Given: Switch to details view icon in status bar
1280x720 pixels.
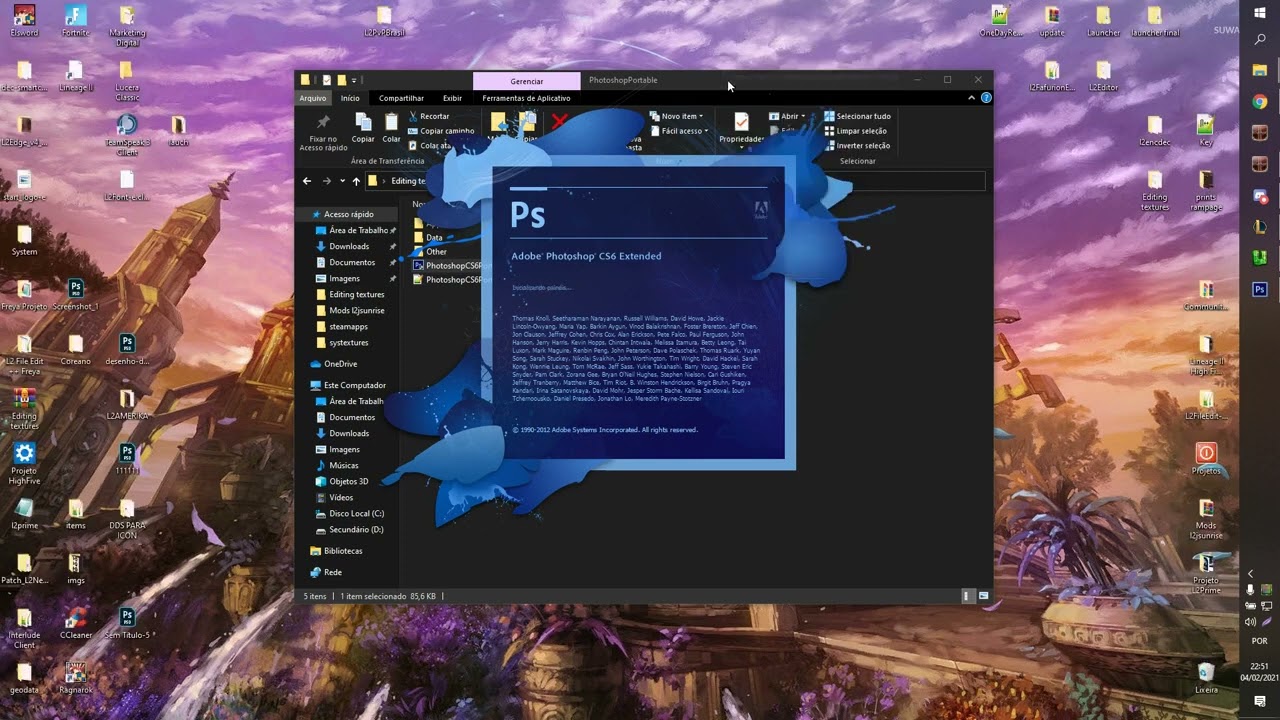Looking at the screenshot, I should [966, 596].
